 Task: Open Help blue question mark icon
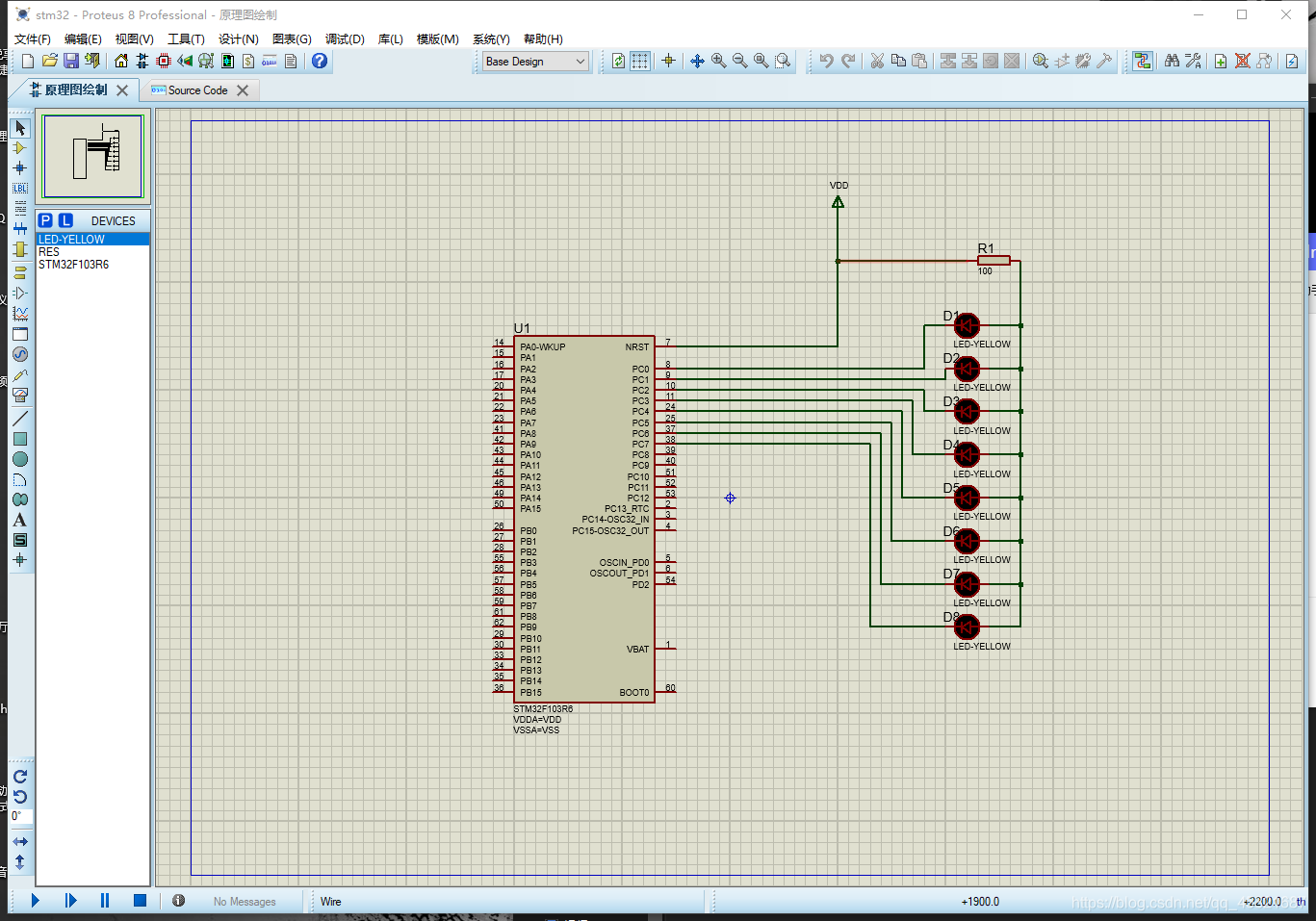[x=320, y=61]
